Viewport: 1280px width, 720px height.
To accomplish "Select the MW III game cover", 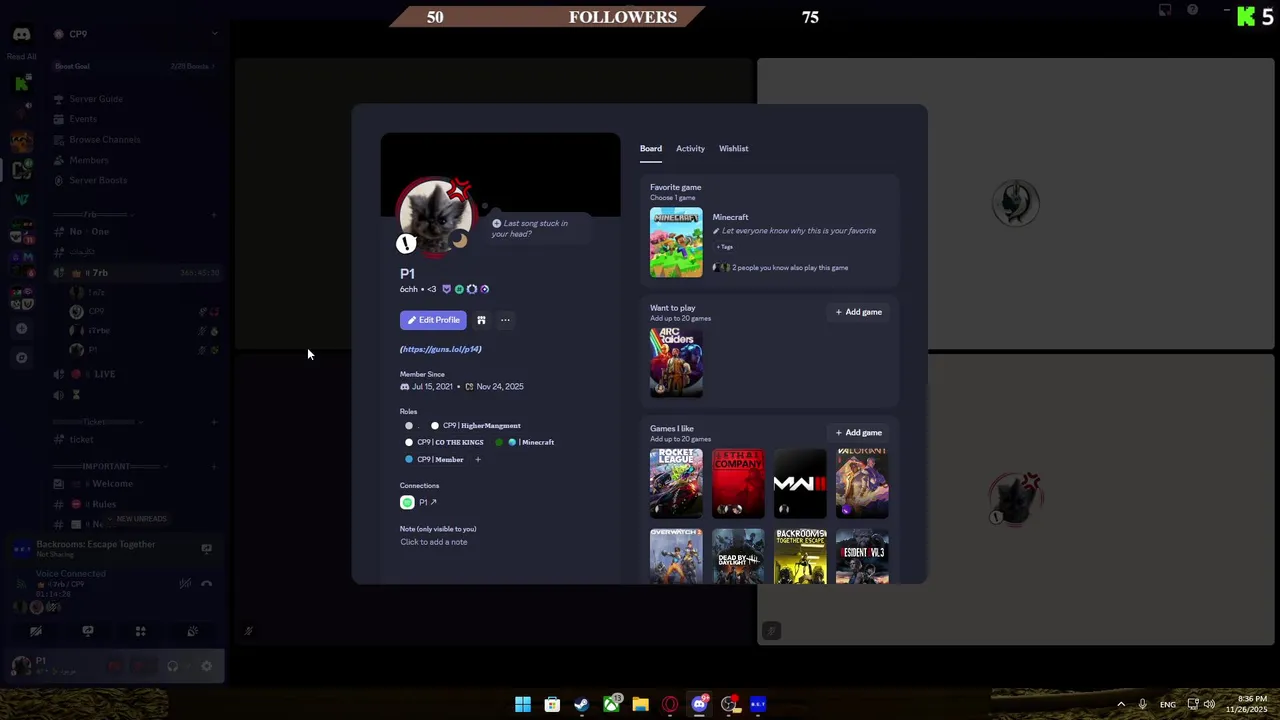I will click(800, 484).
